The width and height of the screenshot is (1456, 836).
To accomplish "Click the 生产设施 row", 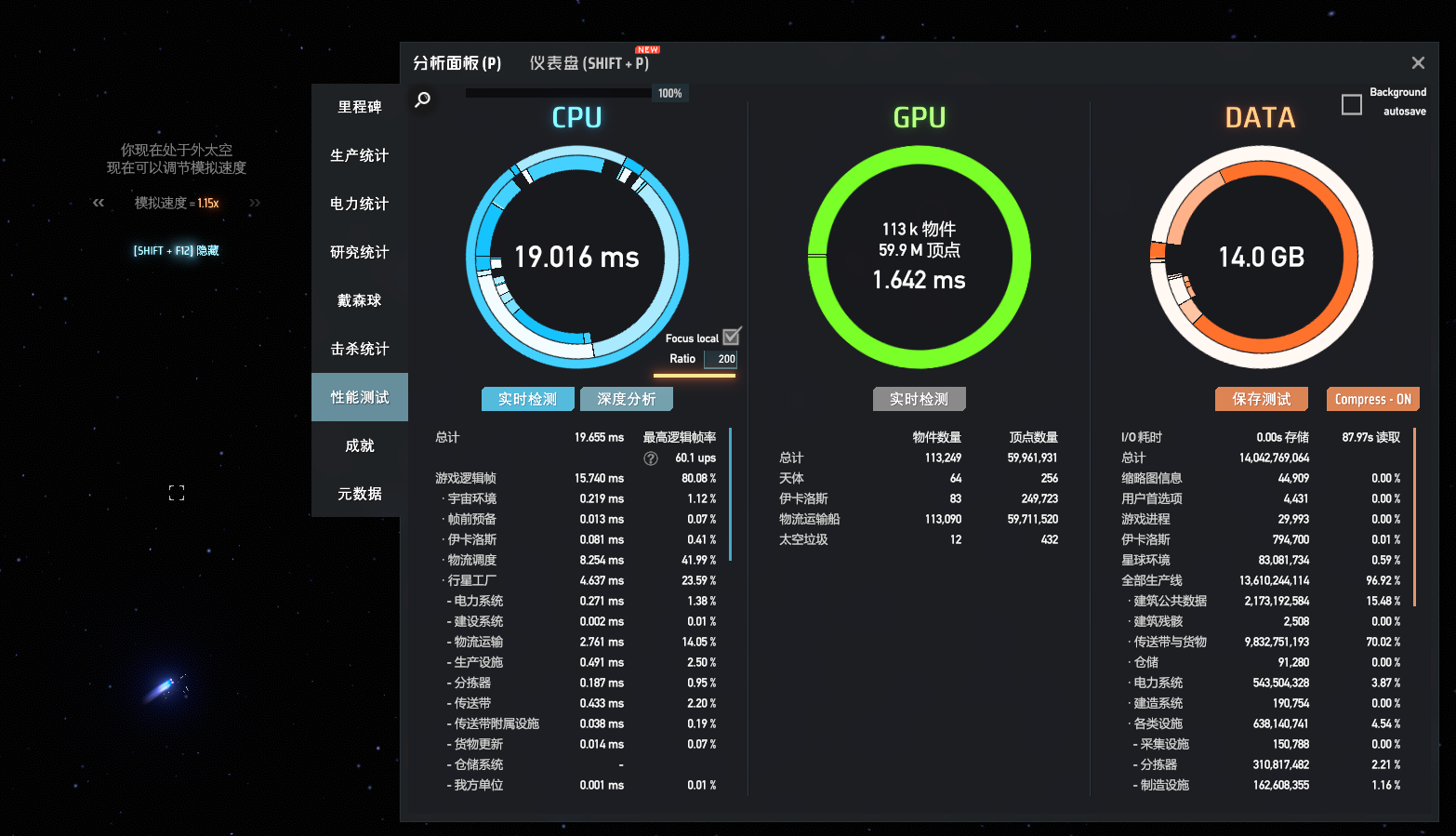I will point(576,662).
